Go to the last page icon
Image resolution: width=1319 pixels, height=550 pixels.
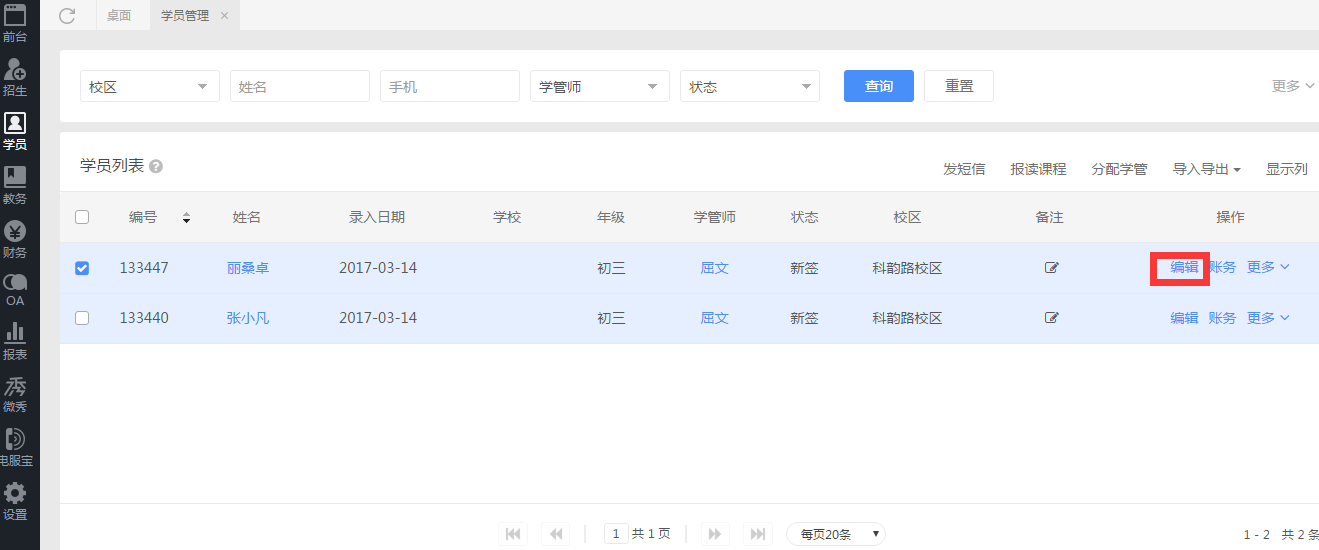pyautogui.click(x=758, y=534)
